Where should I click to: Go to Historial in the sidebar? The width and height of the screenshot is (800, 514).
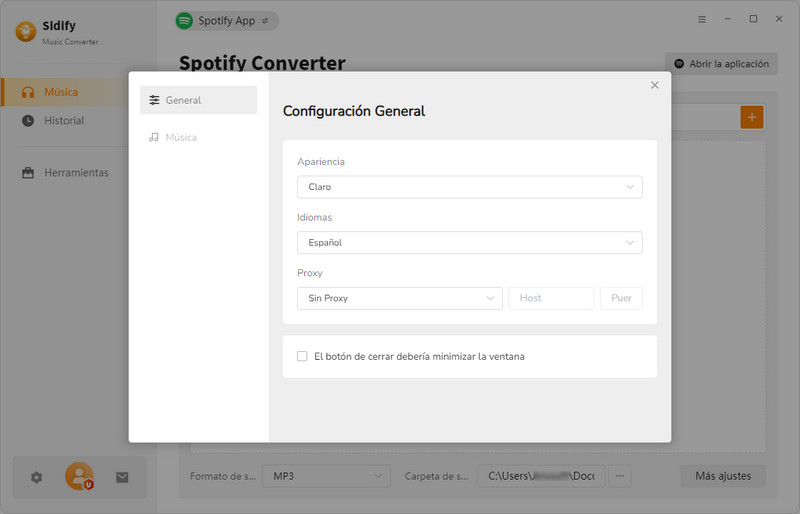coord(65,120)
